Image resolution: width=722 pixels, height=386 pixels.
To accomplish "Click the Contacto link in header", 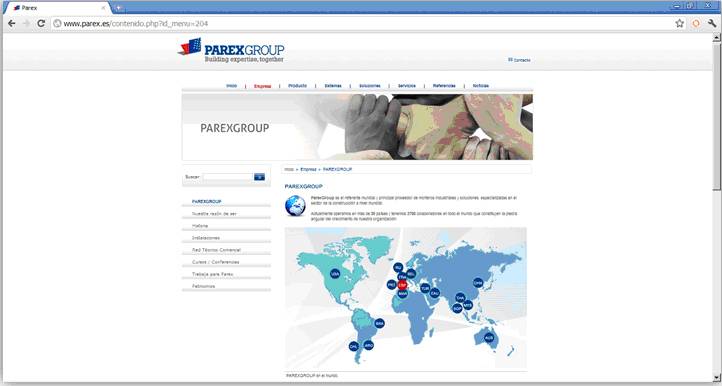I will pyautogui.click(x=519, y=60).
